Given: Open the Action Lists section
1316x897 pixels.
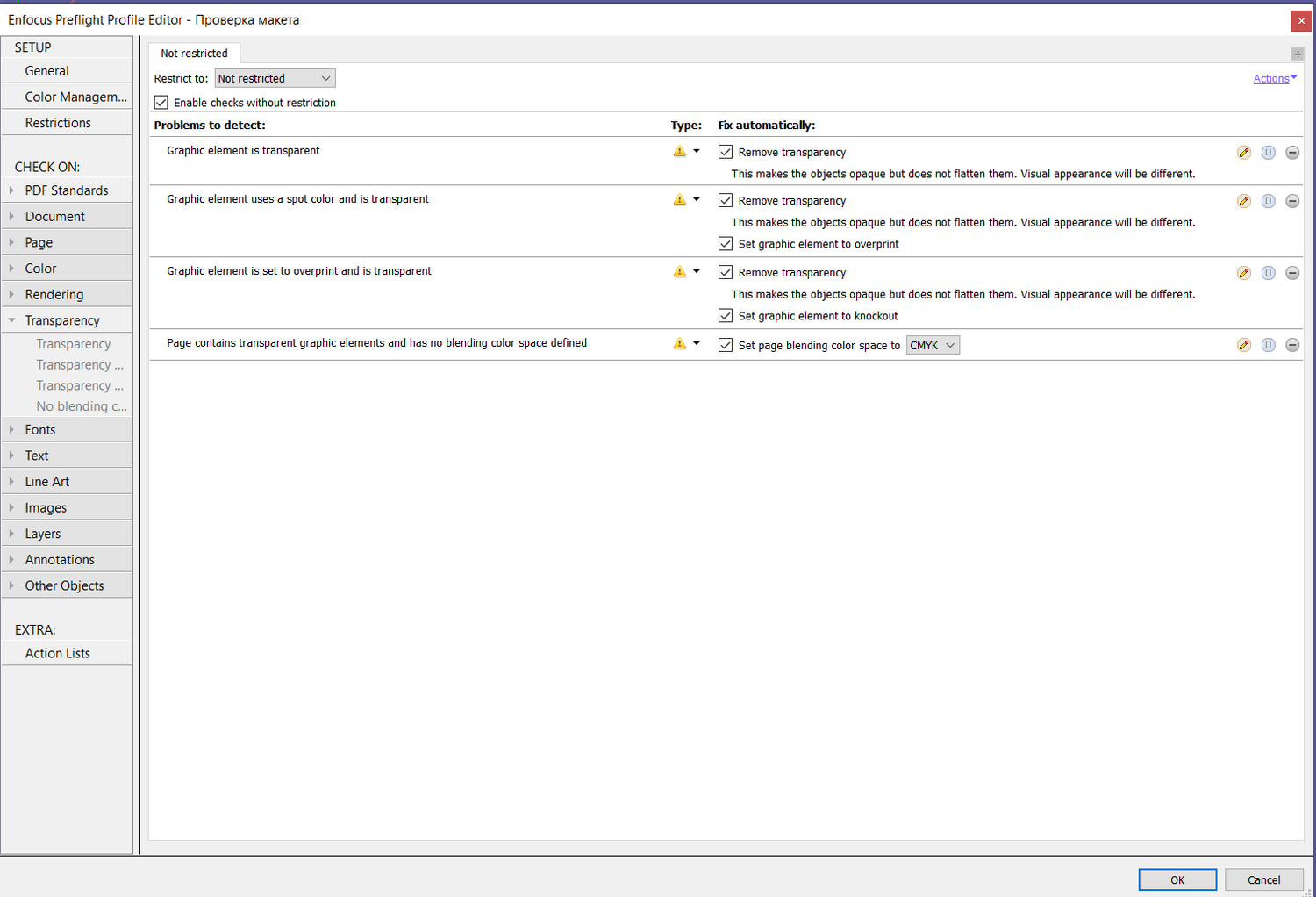Looking at the screenshot, I should tap(67, 653).
